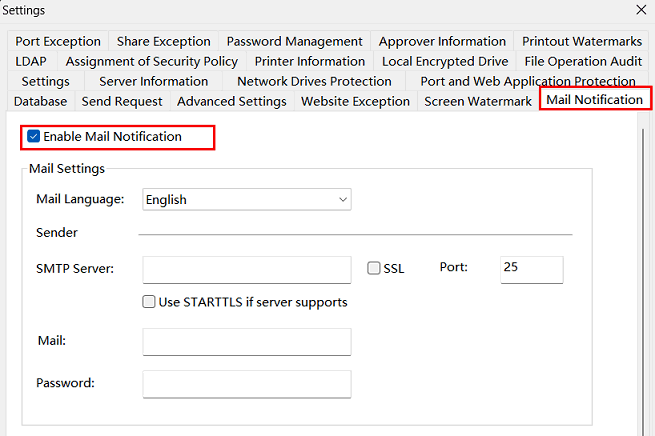655x436 pixels.
Task: Open the Mail Language dropdown
Action: pyautogui.click(x=247, y=199)
